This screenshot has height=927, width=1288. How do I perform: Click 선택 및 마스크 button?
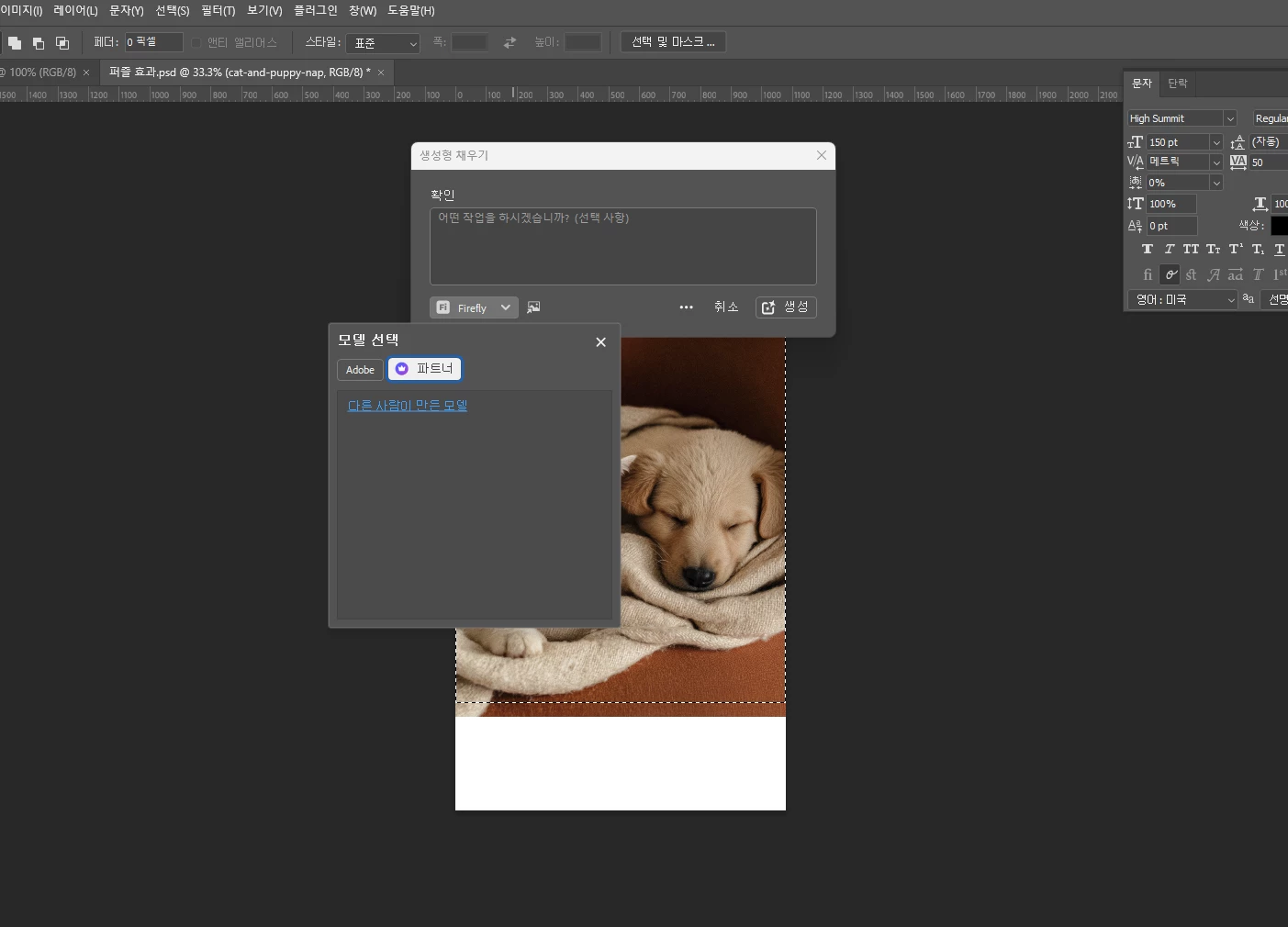673,42
